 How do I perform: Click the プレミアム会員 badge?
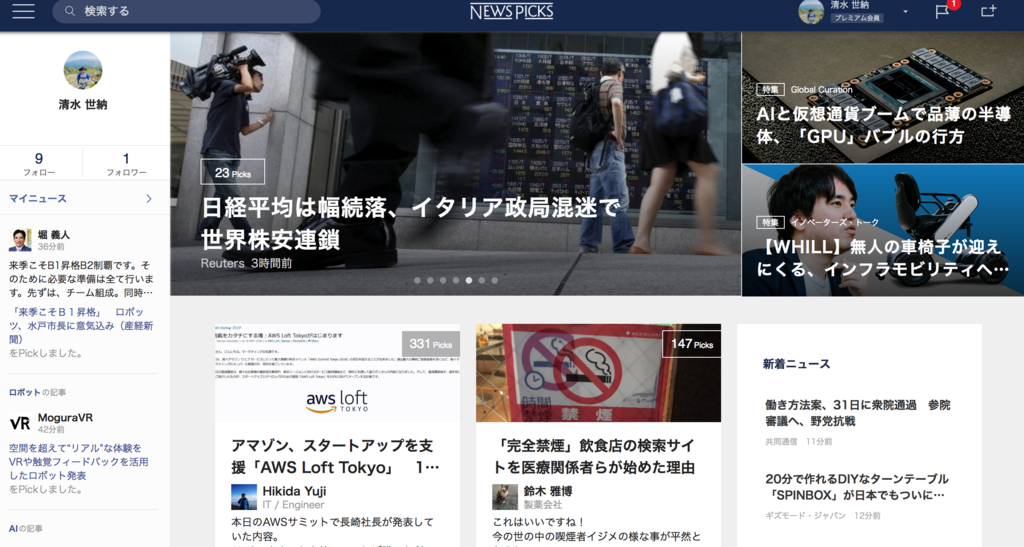tap(857, 18)
